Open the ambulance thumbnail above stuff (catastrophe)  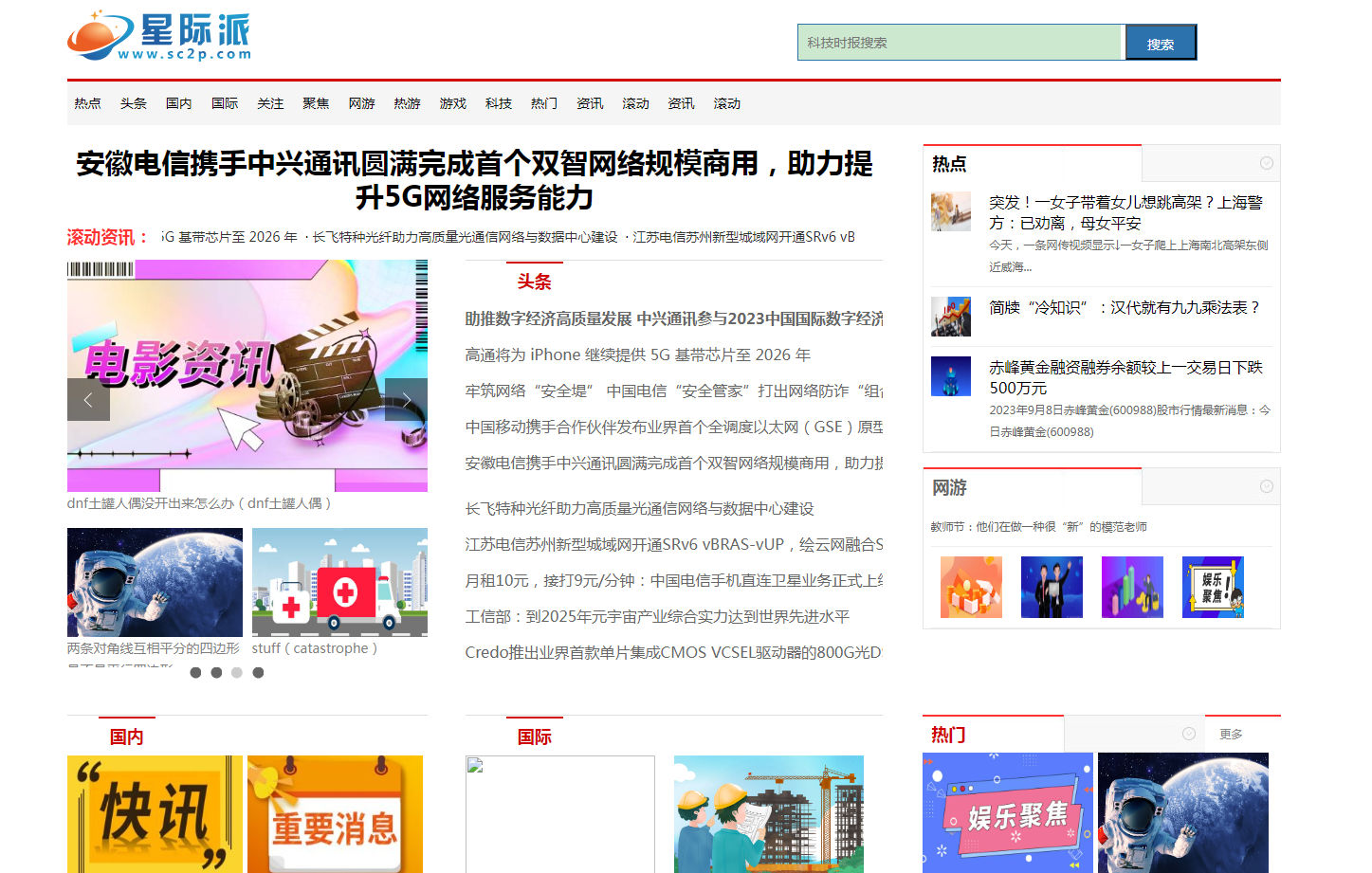click(339, 582)
